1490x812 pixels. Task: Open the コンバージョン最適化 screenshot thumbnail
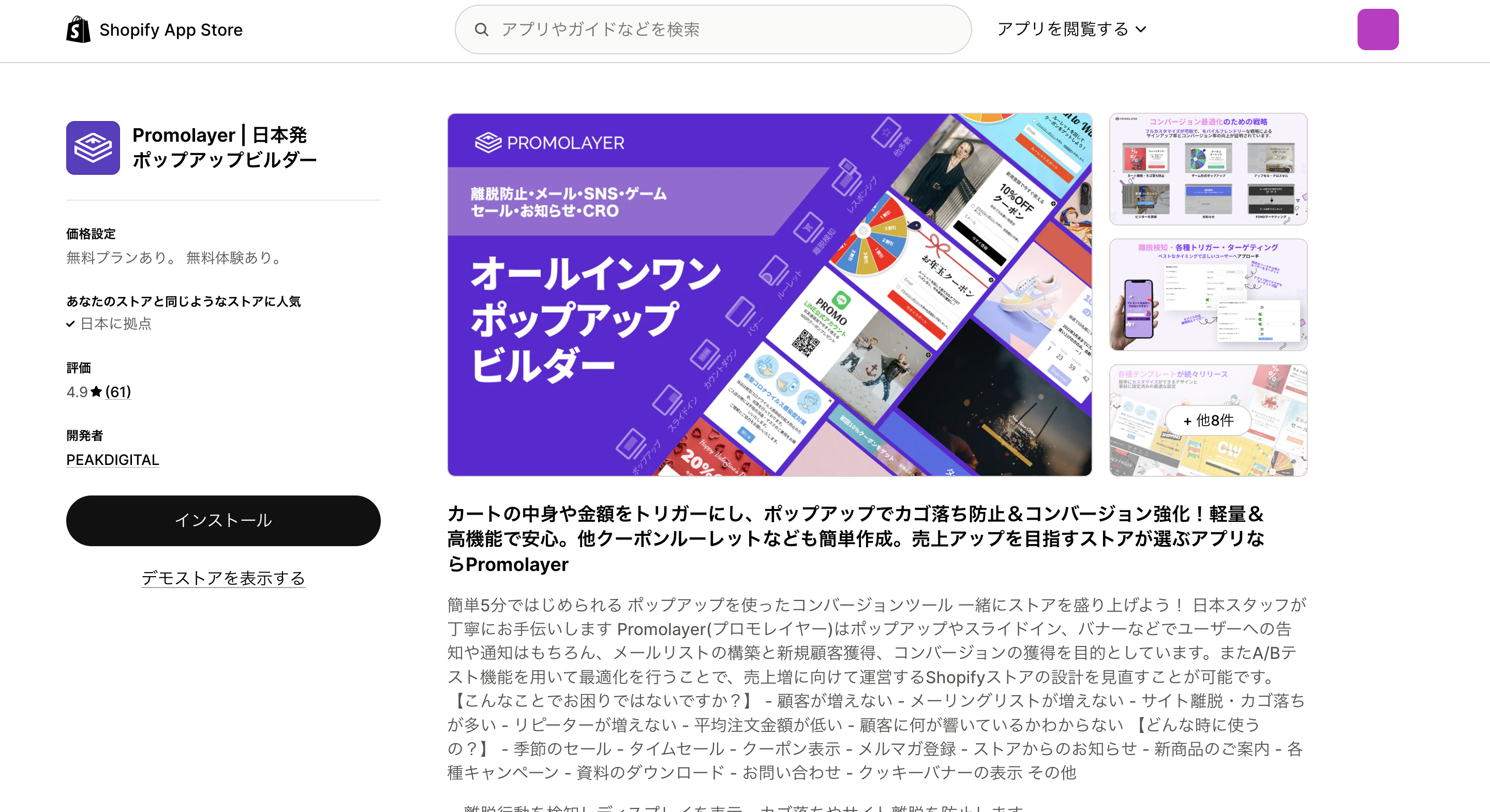(x=1208, y=170)
